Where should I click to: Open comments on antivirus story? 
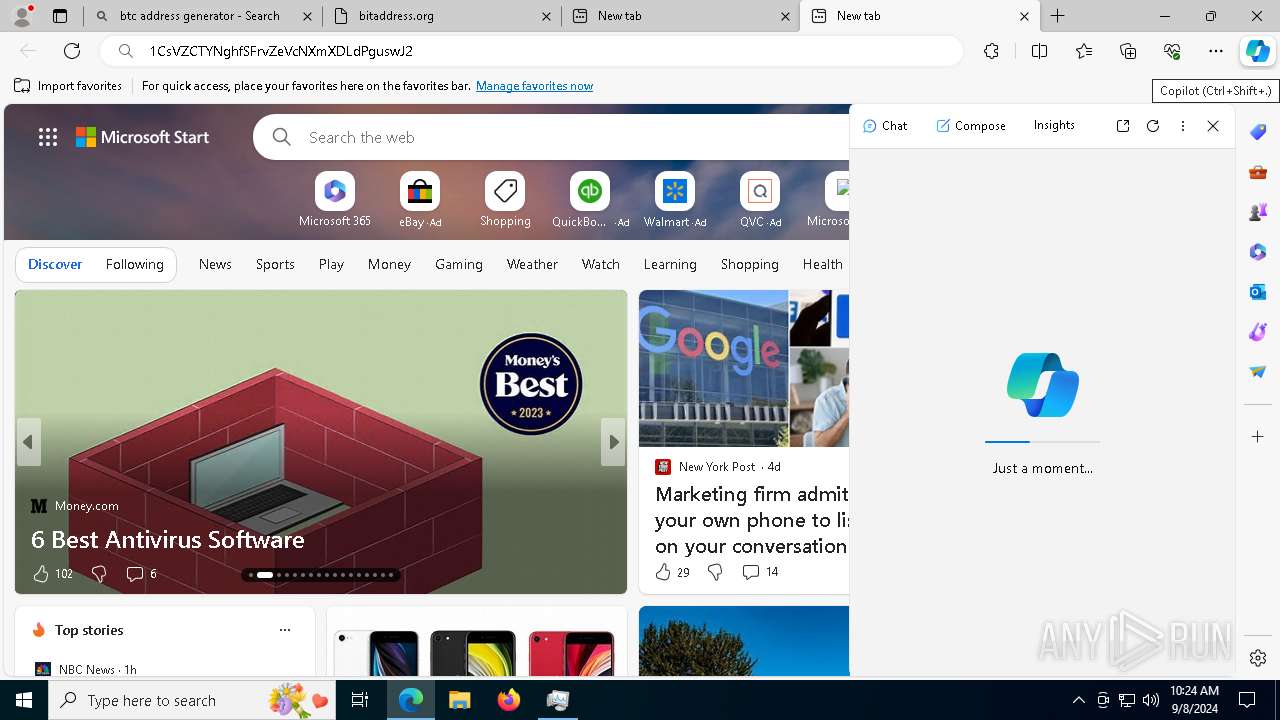pyautogui.click(x=141, y=574)
